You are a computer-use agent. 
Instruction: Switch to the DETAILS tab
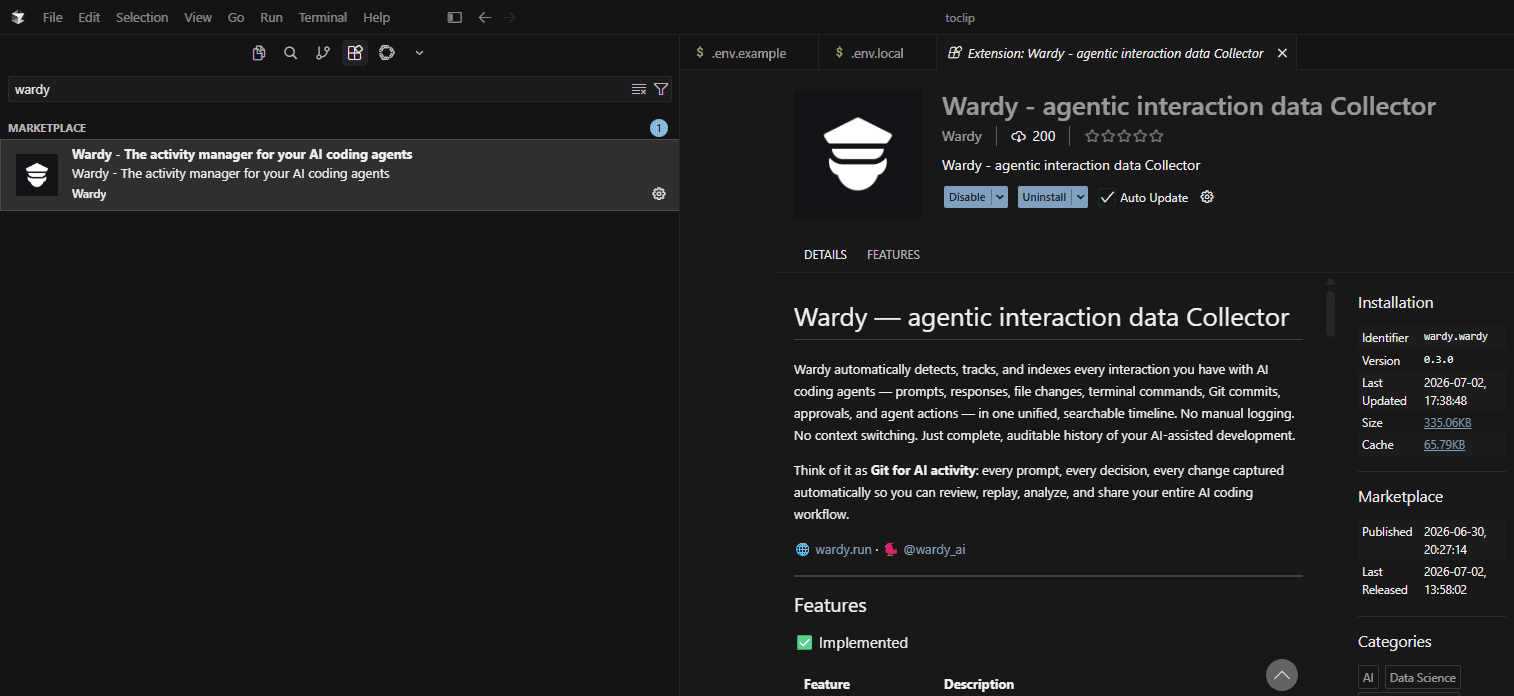[825, 255]
